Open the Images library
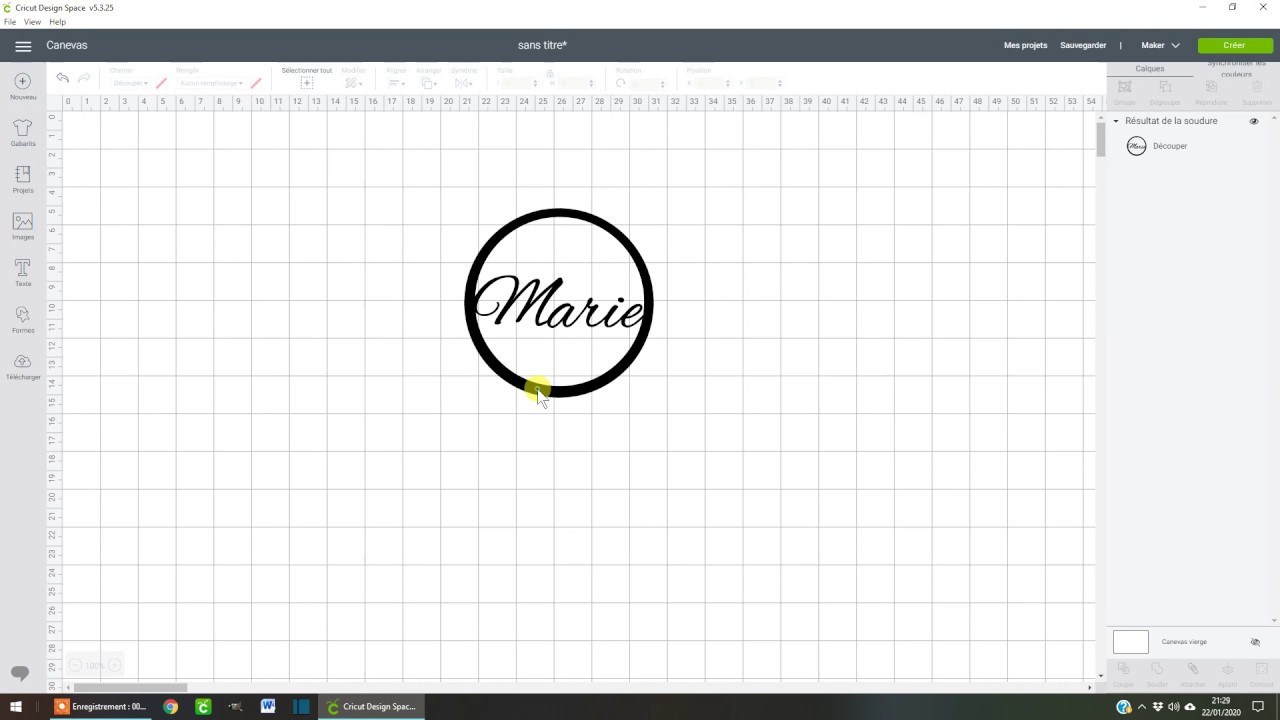Screen dimensions: 1280x720 pos(23,221)
